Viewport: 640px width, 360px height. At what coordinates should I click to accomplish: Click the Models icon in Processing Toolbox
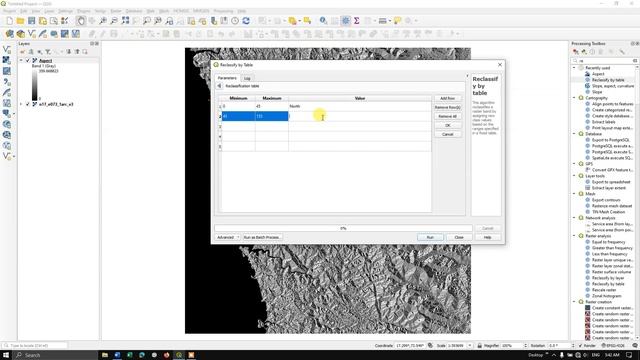(x=576, y=52)
